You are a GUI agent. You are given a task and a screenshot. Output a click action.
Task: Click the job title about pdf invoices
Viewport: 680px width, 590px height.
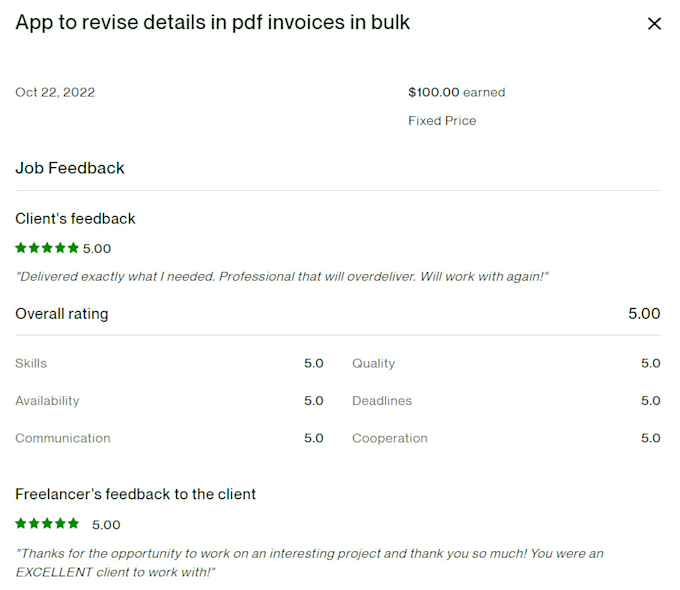(212, 23)
